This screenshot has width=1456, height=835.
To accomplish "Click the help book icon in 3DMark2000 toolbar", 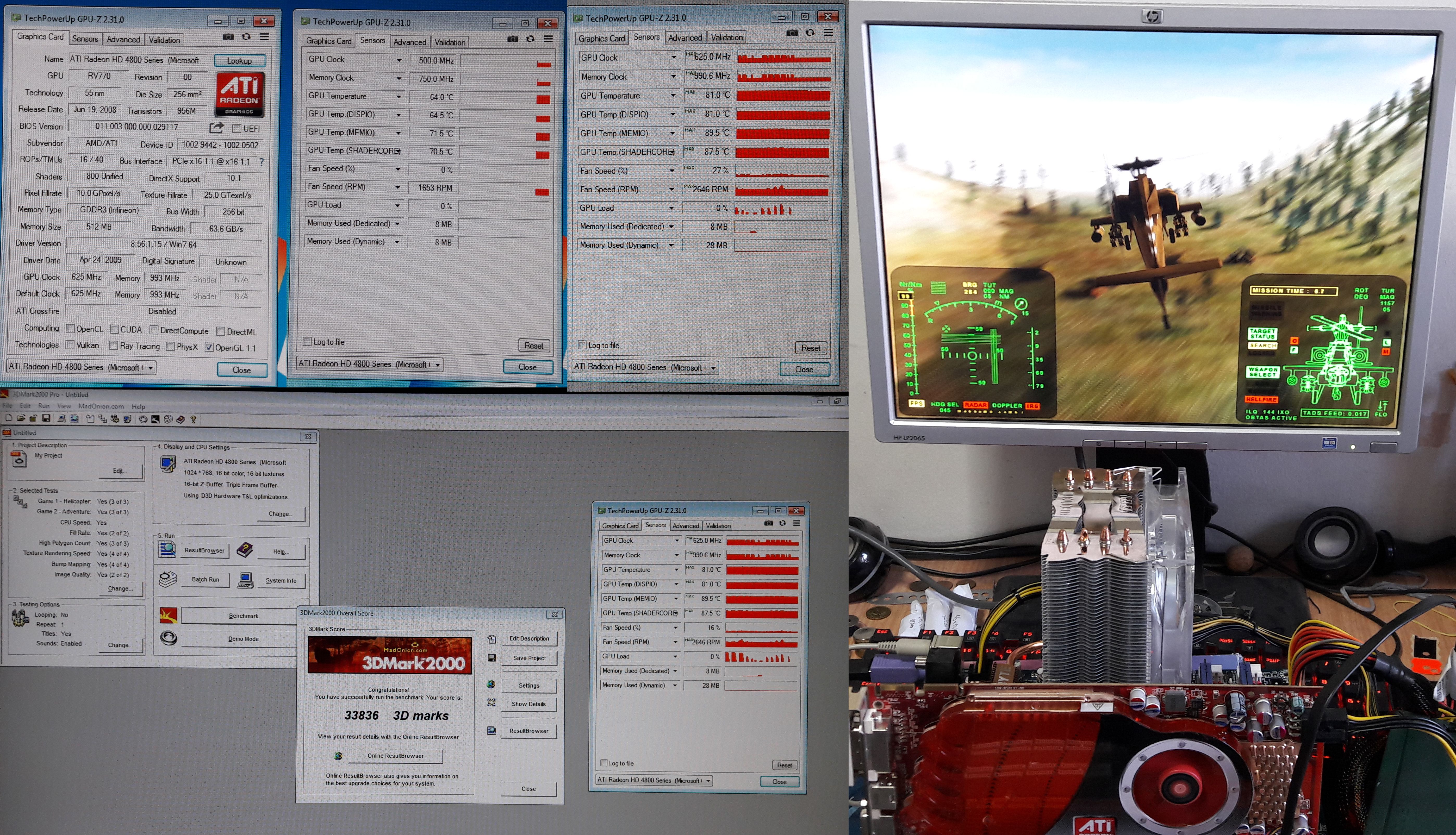I will click(181, 419).
